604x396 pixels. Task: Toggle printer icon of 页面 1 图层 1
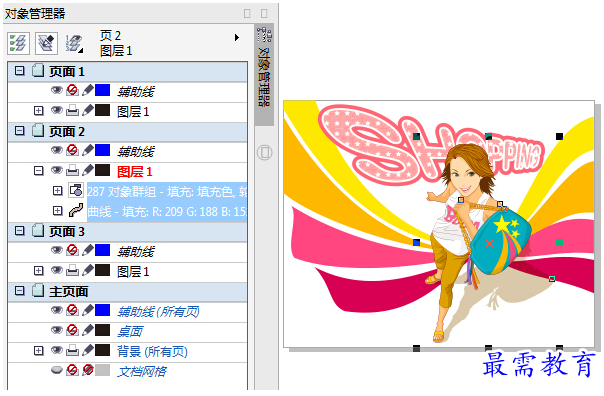72,111
